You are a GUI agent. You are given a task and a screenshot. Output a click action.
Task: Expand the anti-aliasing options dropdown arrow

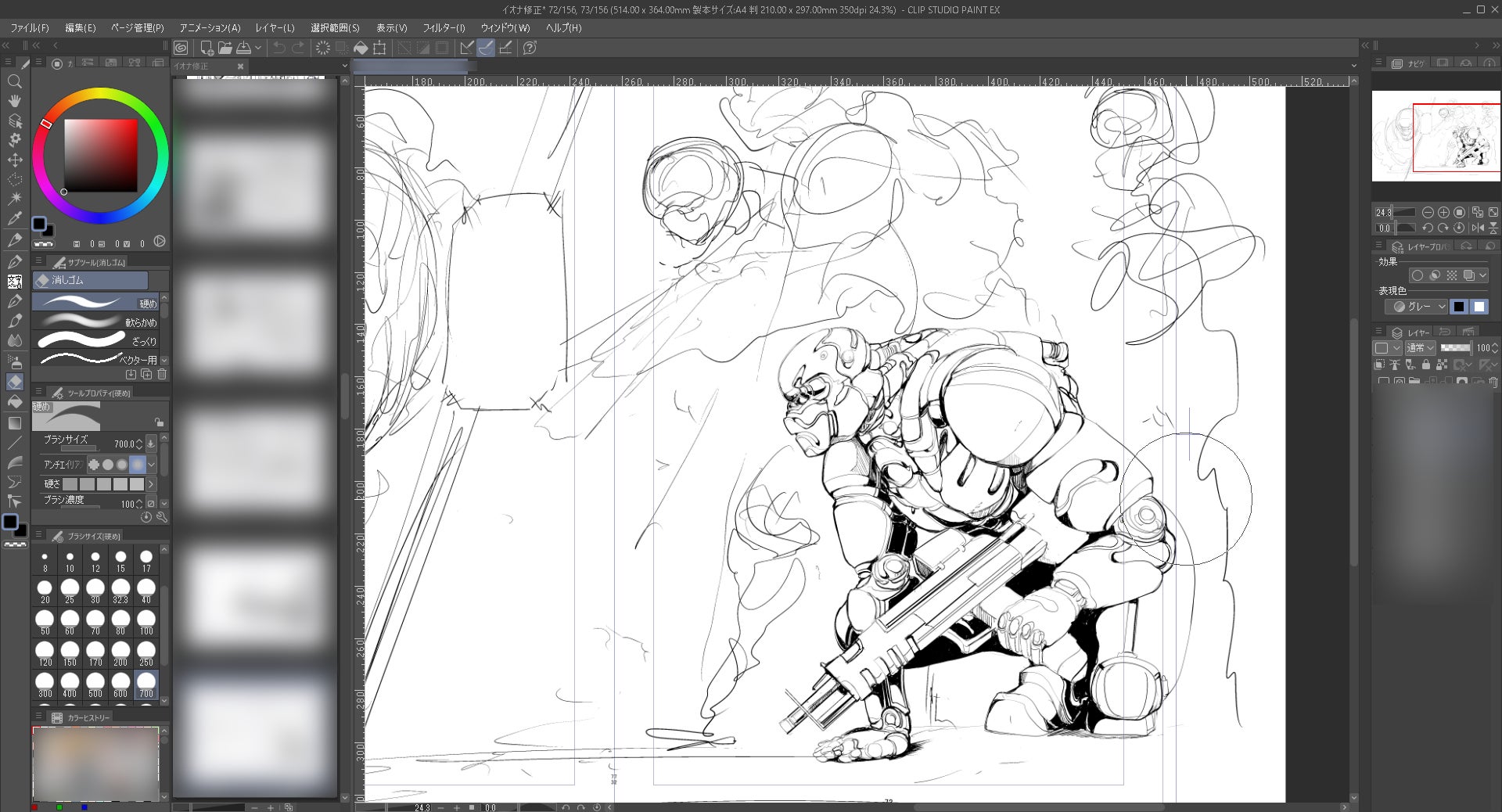pyautogui.click(x=152, y=465)
